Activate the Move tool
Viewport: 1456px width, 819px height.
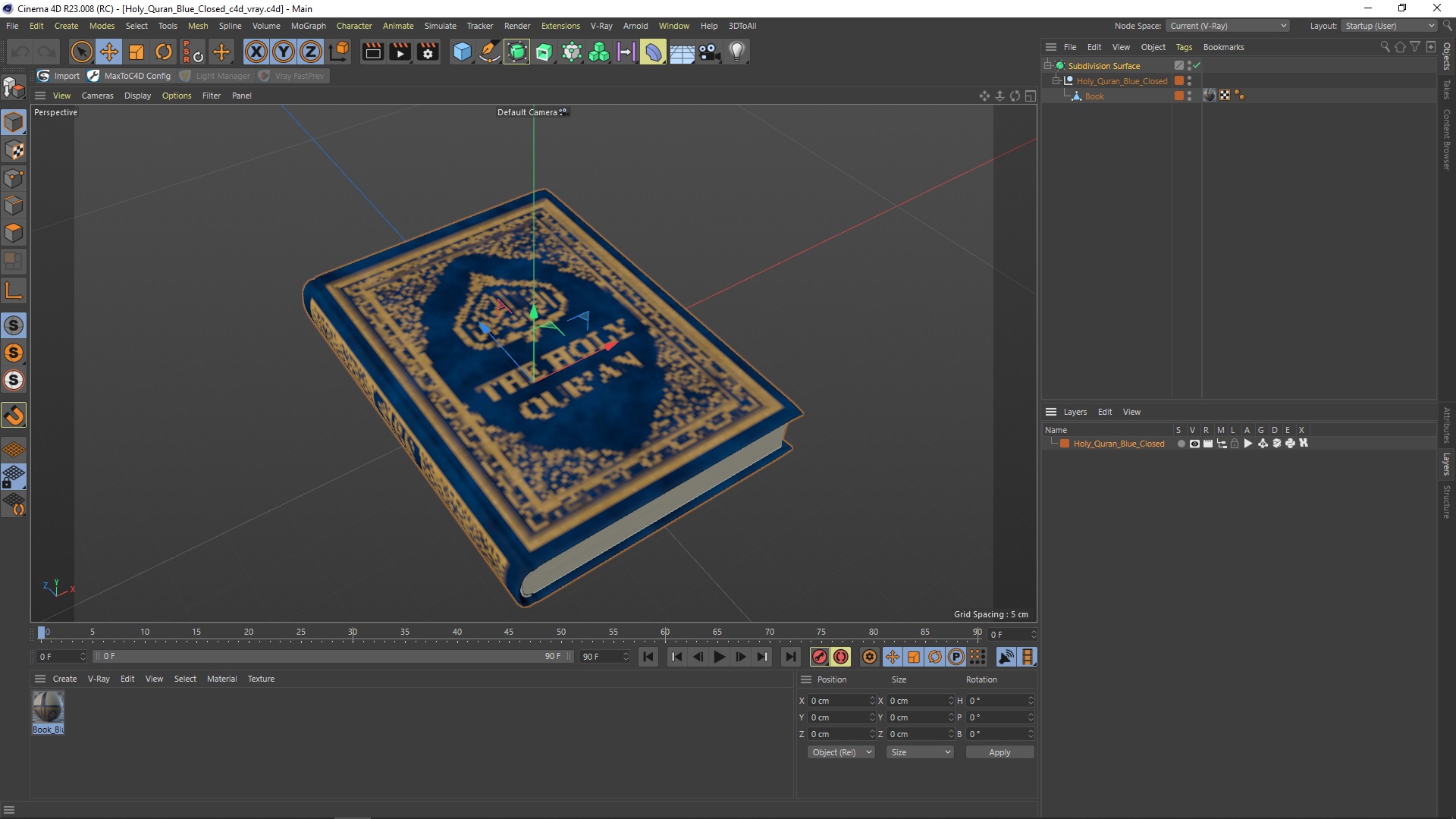(109, 52)
